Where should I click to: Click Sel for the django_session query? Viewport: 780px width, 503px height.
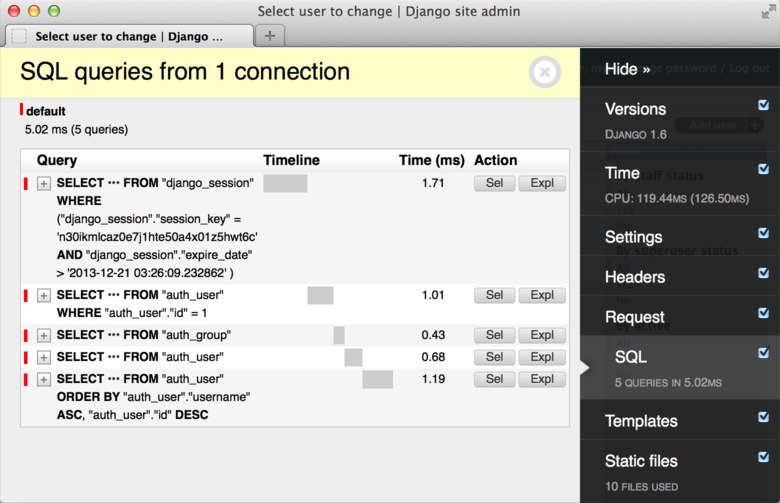[494, 183]
